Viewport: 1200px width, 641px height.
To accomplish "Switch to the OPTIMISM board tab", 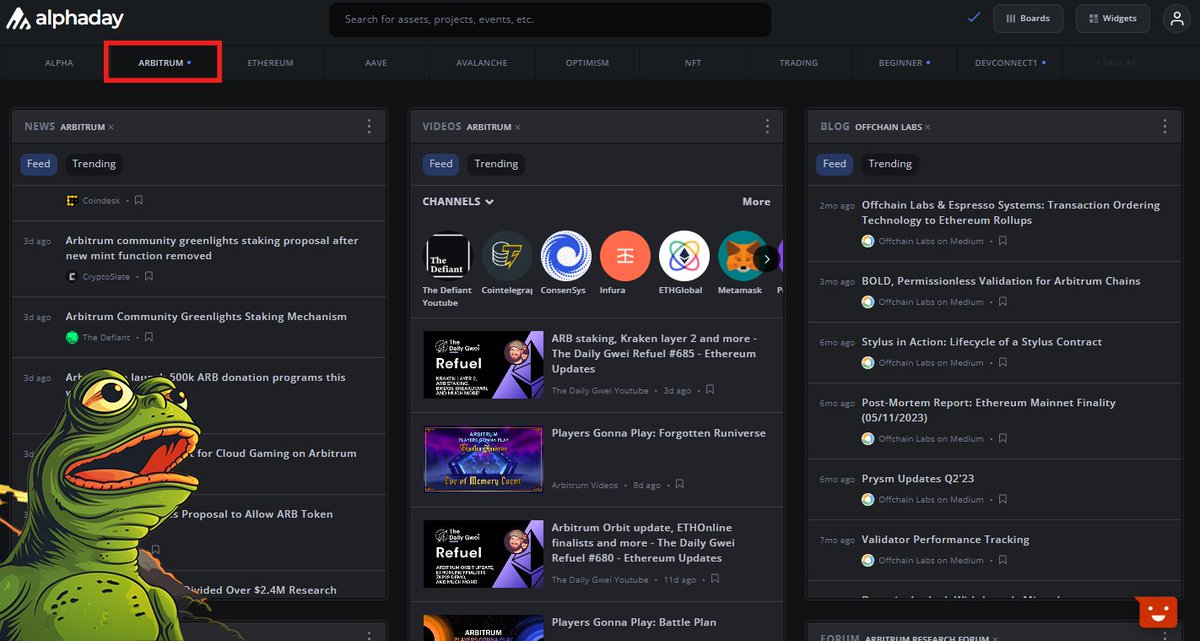I will (587, 63).
